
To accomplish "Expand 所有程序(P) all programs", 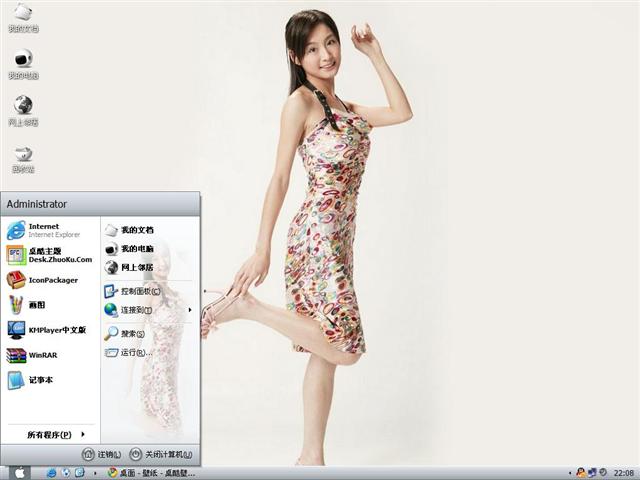I will tap(56, 434).
